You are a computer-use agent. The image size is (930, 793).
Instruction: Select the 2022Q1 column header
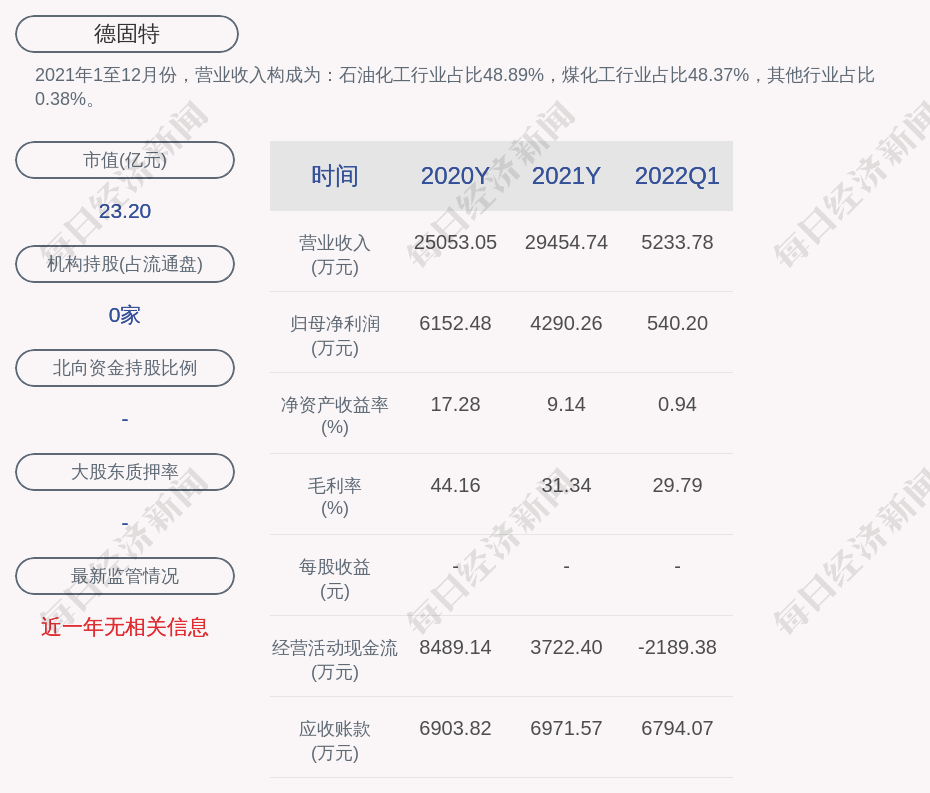pyautogui.click(x=677, y=176)
